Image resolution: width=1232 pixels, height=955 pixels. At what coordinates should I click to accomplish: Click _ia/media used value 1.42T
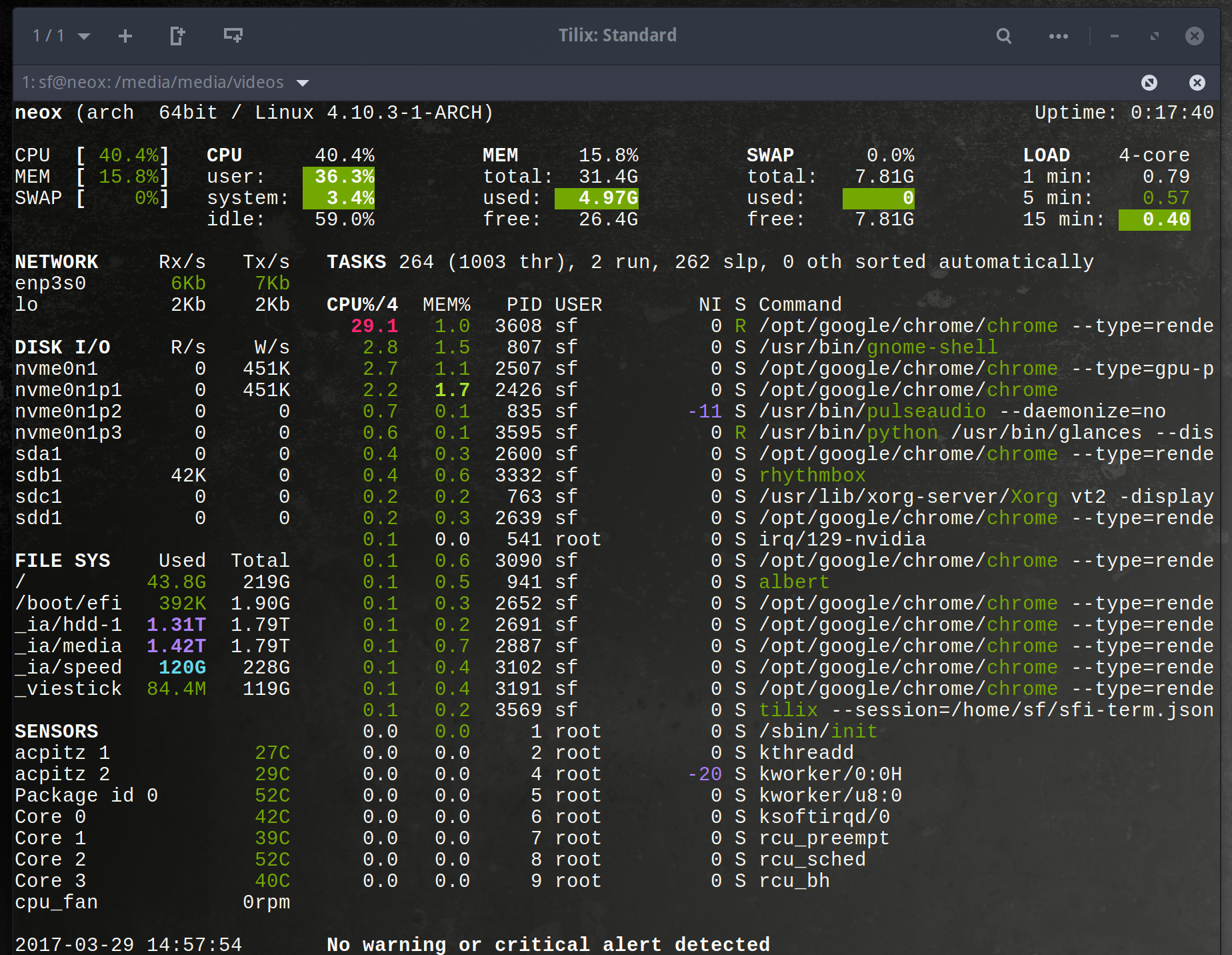(177, 646)
